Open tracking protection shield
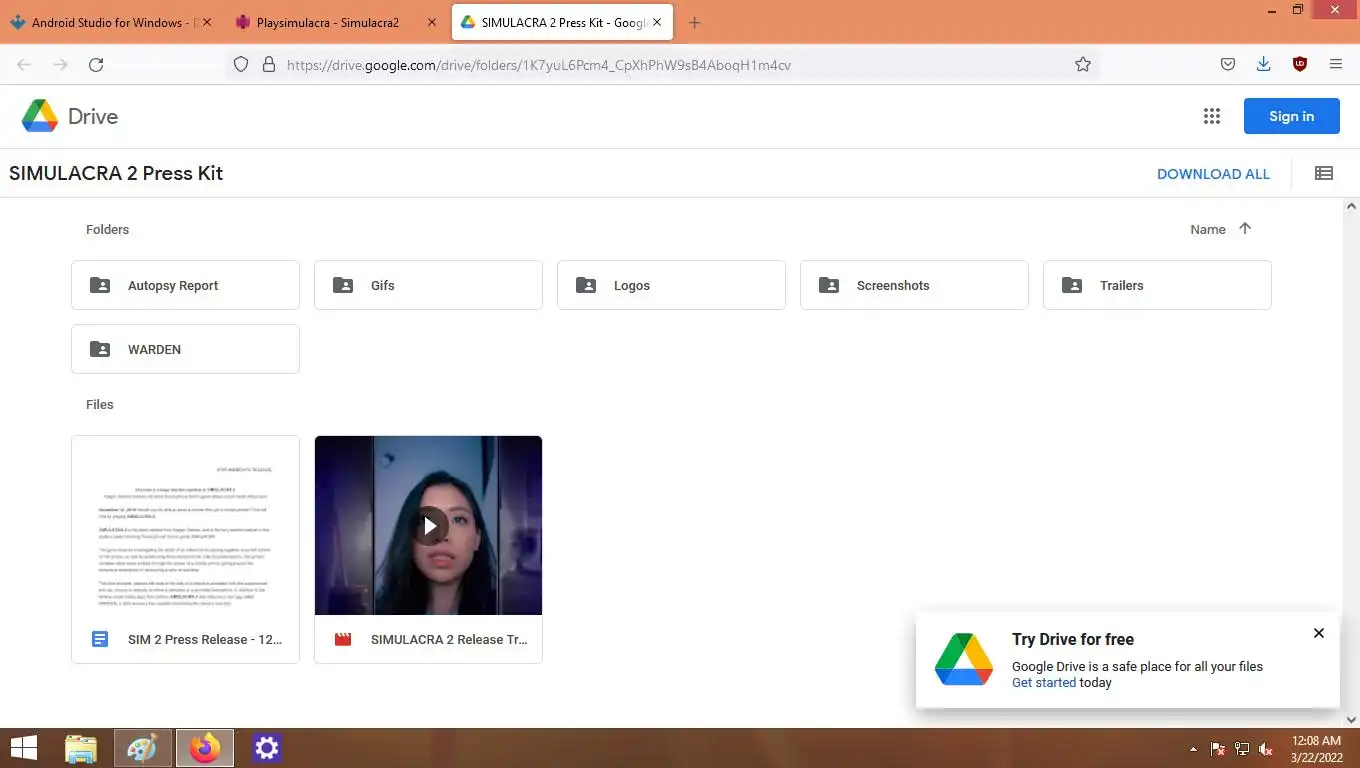Viewport: 1360px width, 768px height. click(241, 65)
